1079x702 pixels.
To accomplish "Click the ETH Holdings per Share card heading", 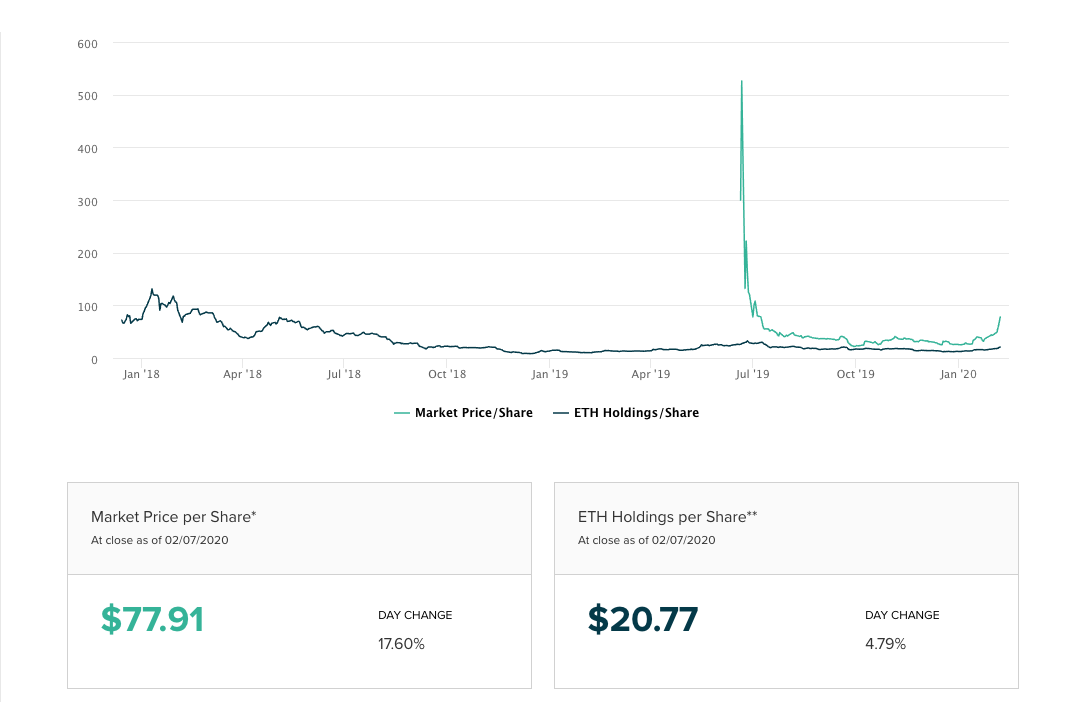I will coord(667,517).
